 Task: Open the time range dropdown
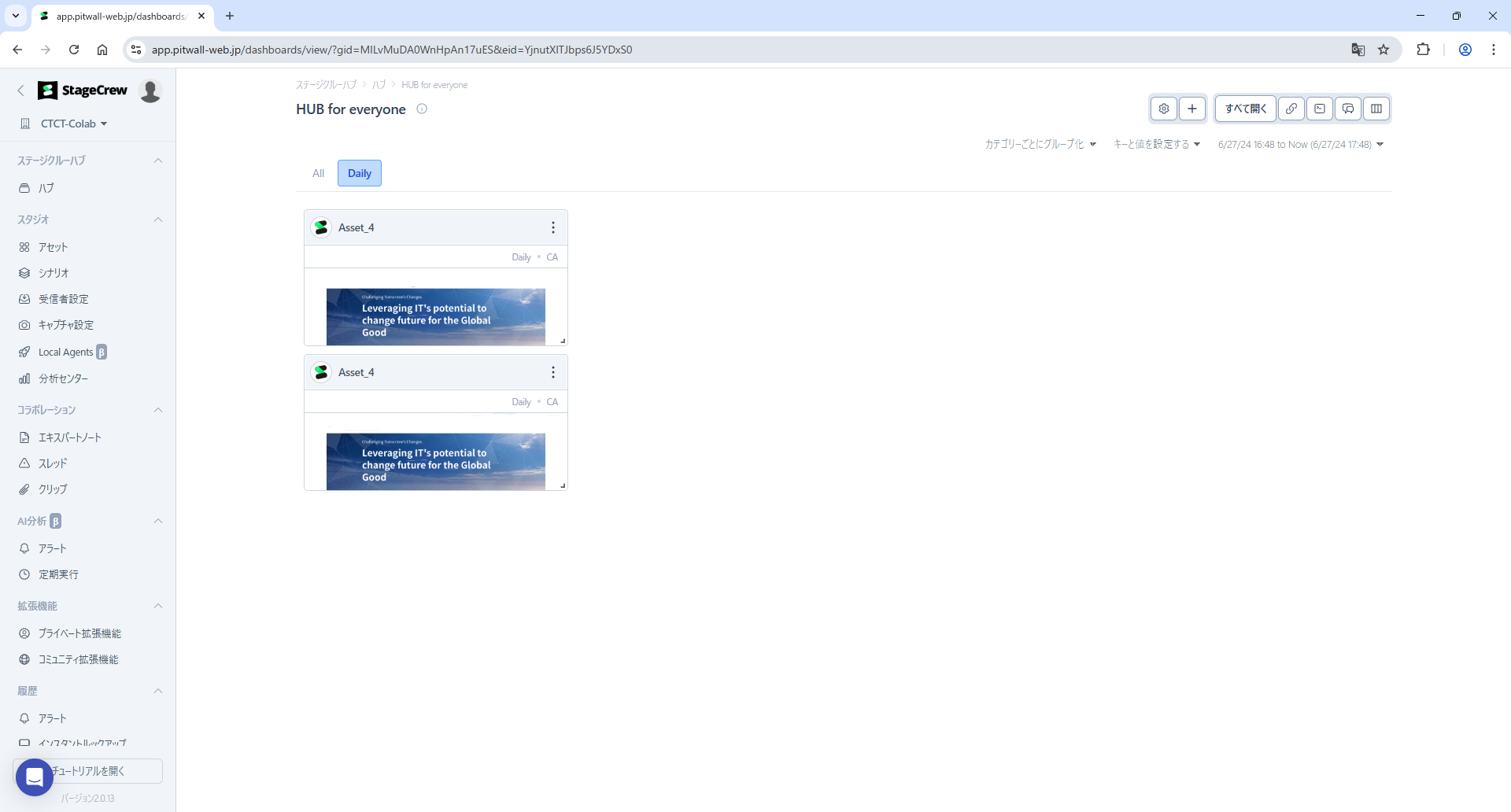pyautogui.click(x=1300, y=144)
